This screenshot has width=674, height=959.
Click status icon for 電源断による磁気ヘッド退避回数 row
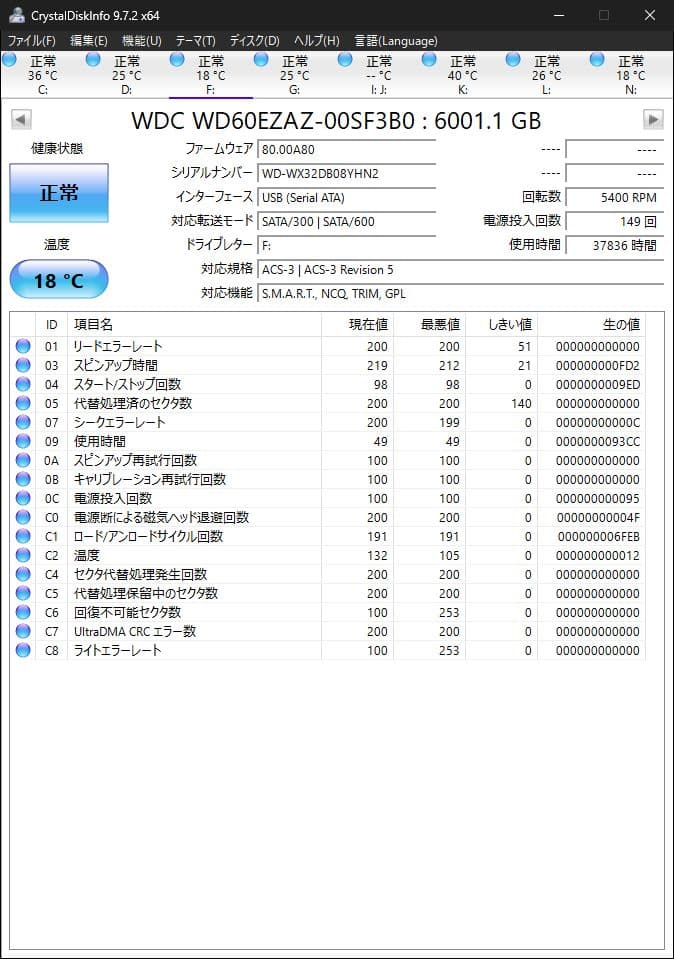(x=23, y=517)
